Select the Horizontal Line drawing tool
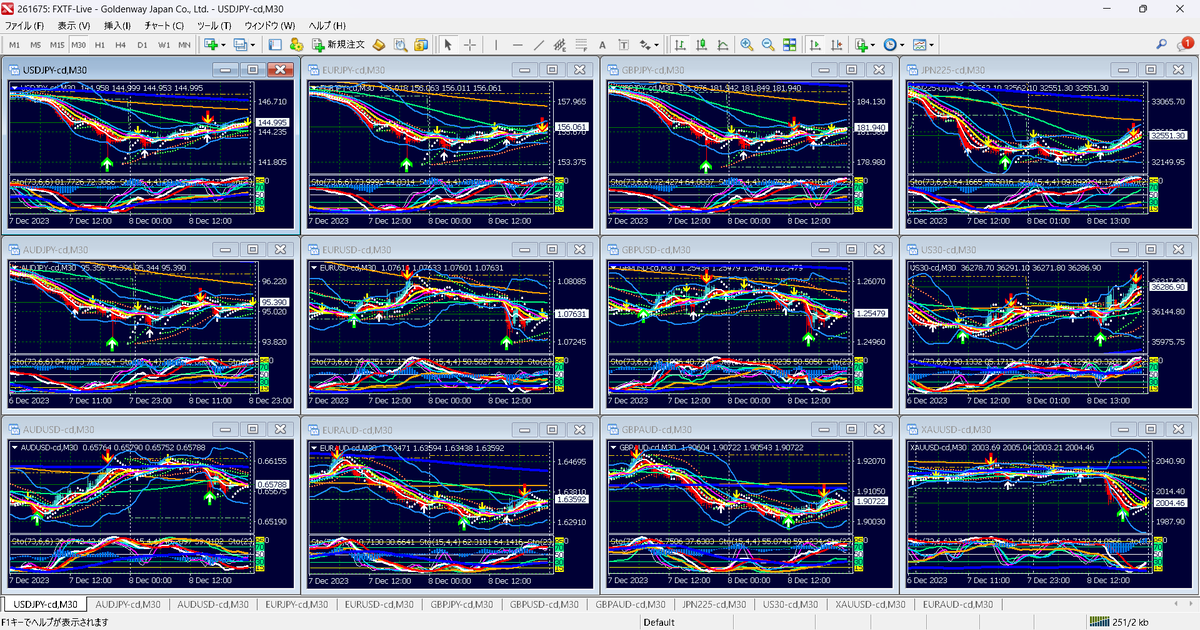Image resolution: width=1200 pixels, height=630 pixels. point(517,44)
